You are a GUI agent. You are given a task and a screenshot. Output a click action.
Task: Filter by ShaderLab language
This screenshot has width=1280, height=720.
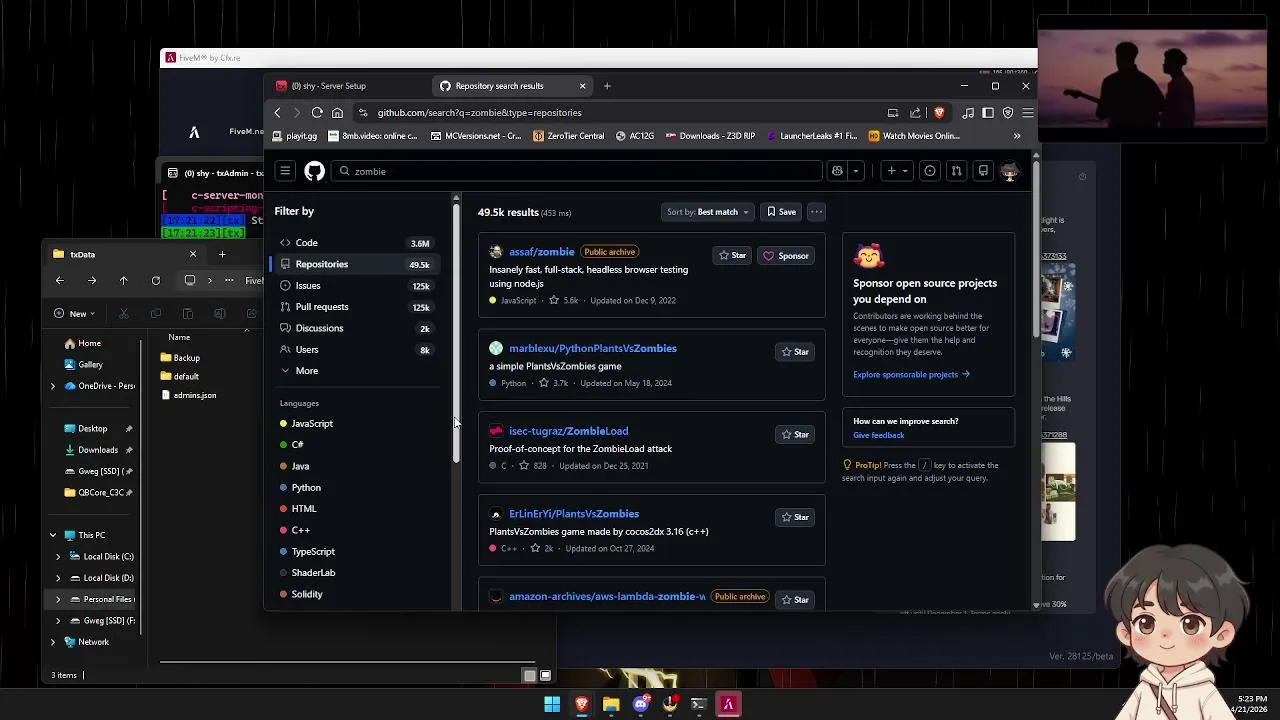tap(313, 573)
